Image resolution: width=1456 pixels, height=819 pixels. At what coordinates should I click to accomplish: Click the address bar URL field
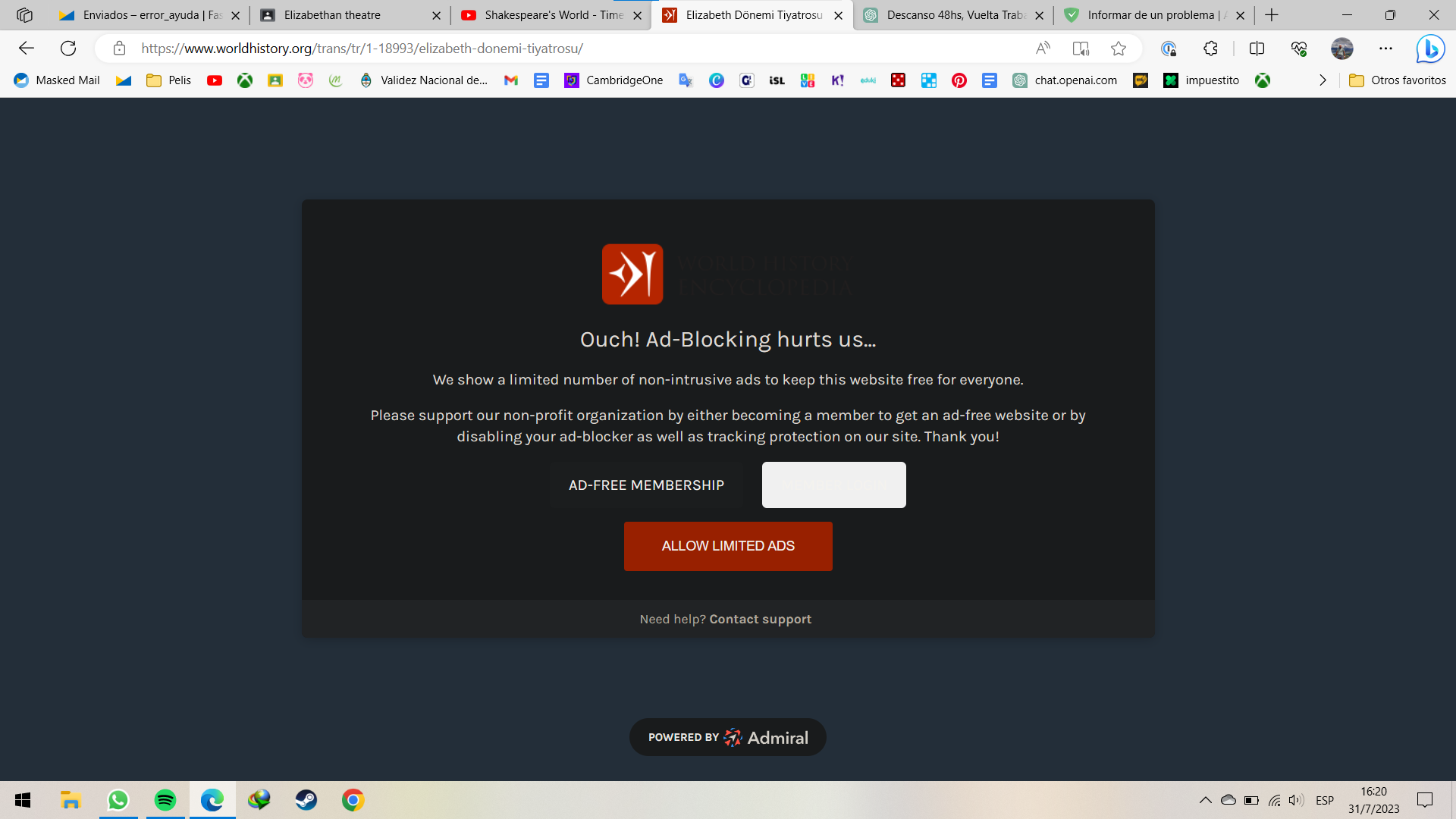576,49
